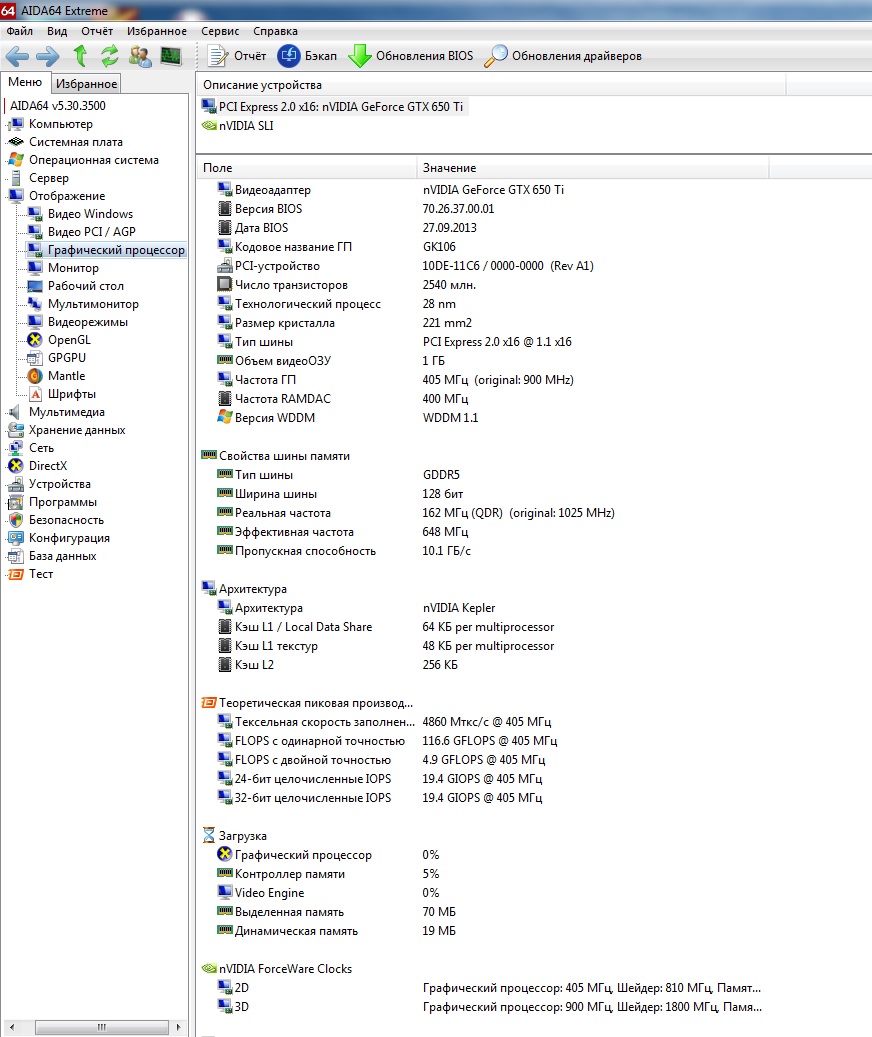This screenshot has height=1037, width=872.
Task: Click the sidebar scrollbar left arrow
Action: coord(11,1027)
